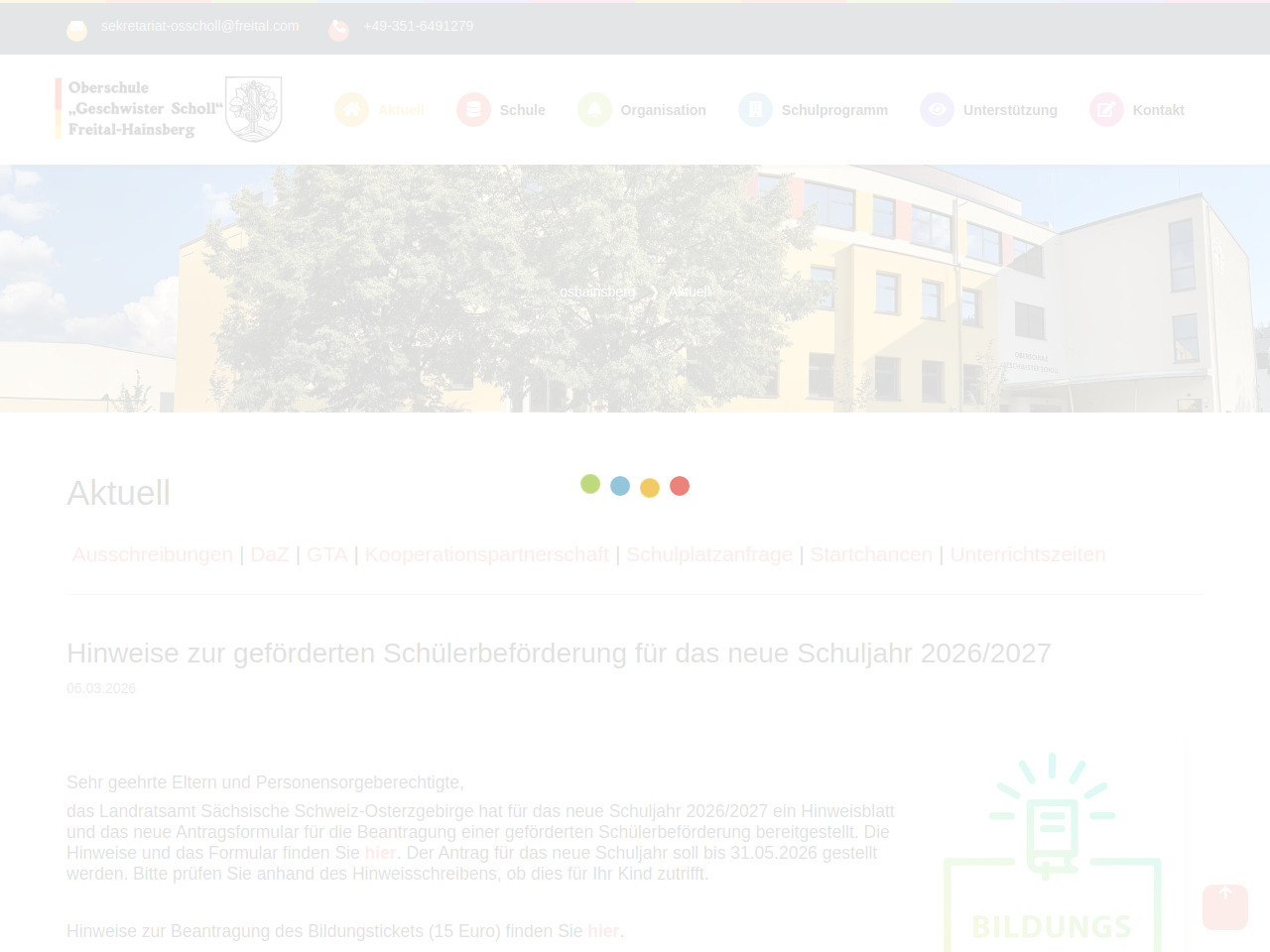Go to the DaZ page link
This screenshot has width=1270, height=952.
click(269, 554)
